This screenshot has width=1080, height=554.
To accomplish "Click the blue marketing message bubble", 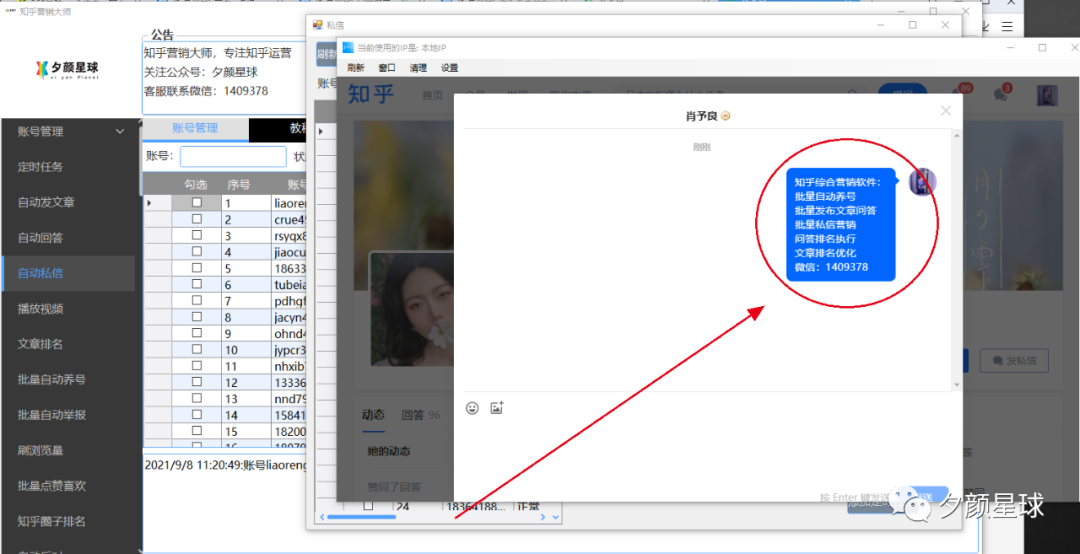I will pyautogui.click(x=841, y=225).
